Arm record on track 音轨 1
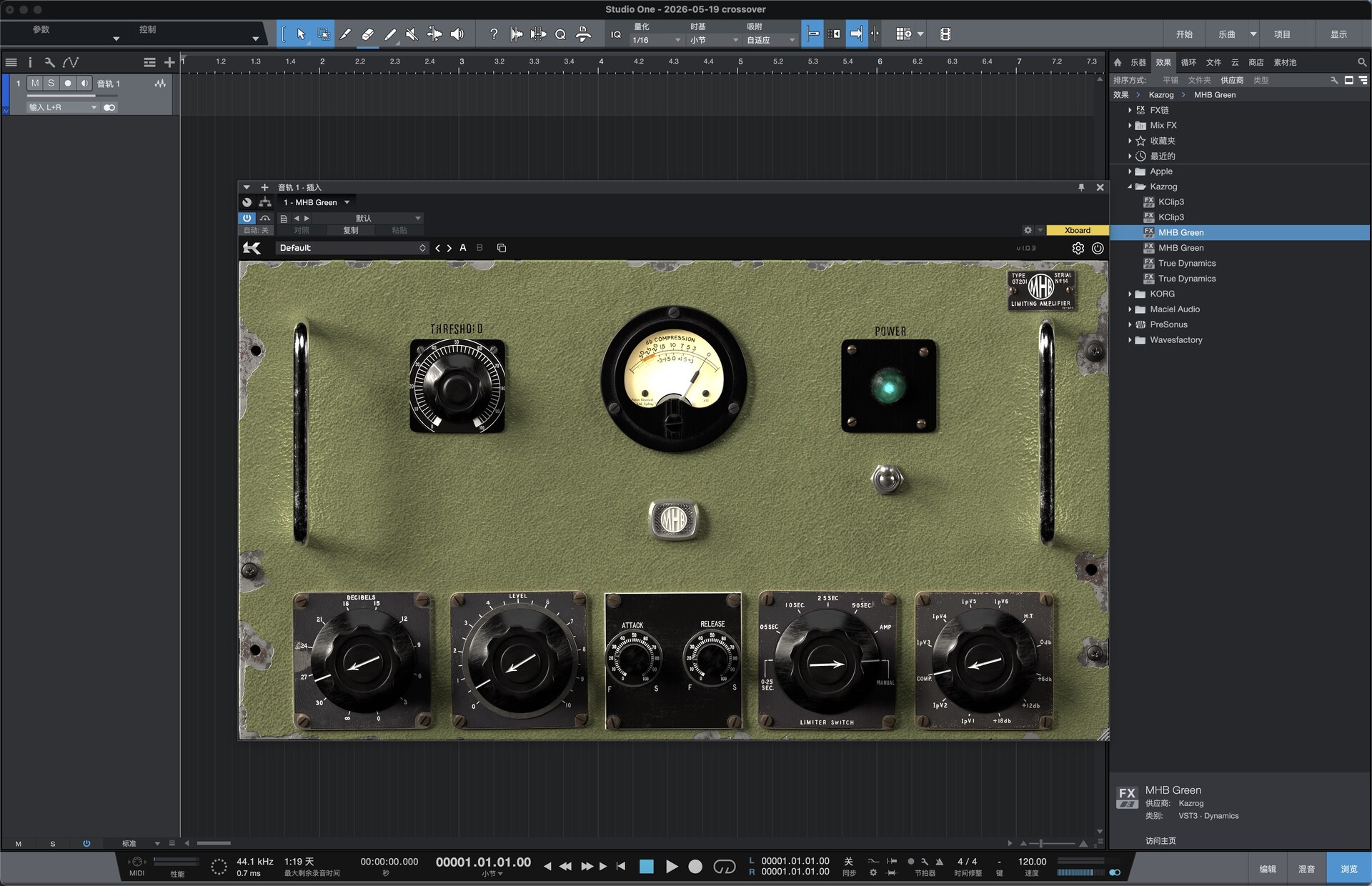 68,84
